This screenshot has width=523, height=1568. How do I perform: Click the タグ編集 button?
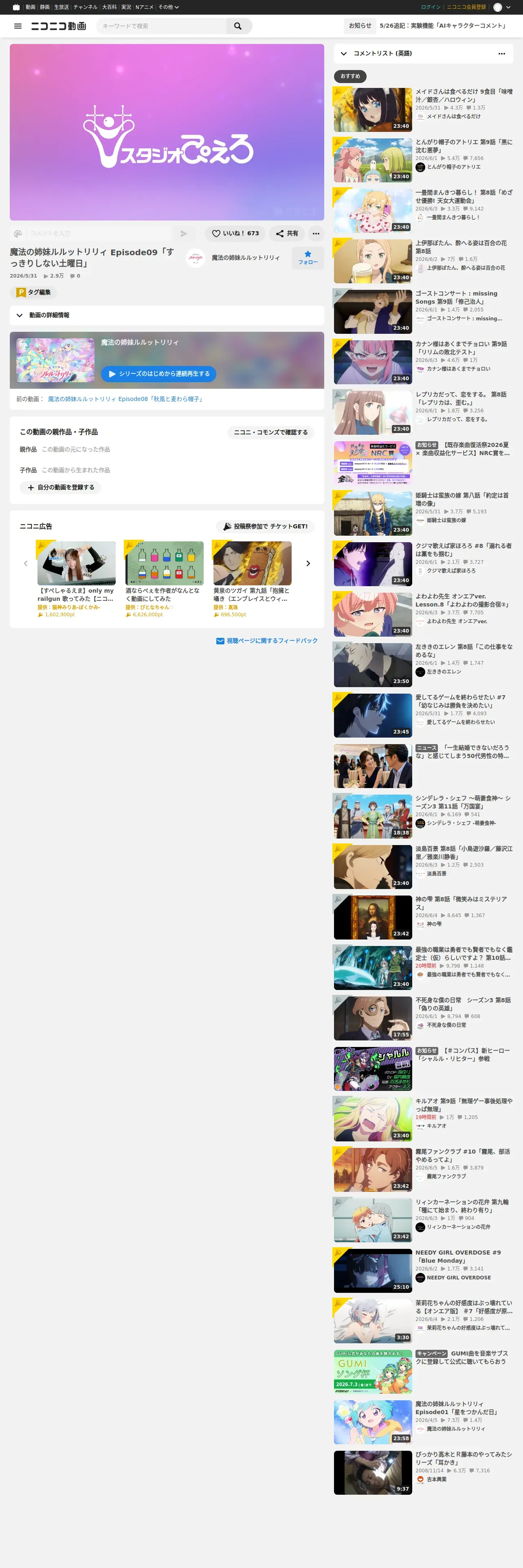tap(33, 293)
